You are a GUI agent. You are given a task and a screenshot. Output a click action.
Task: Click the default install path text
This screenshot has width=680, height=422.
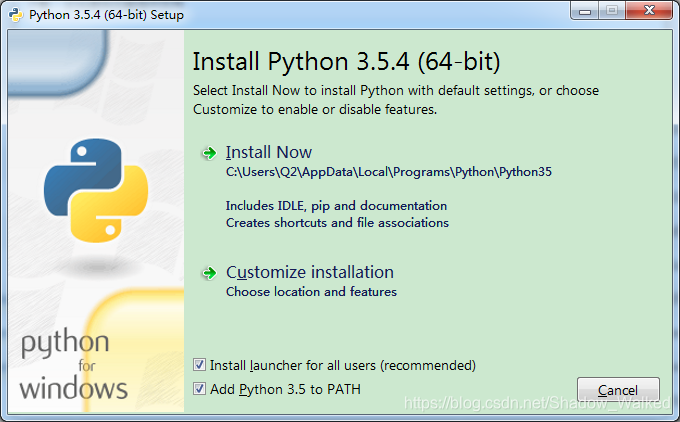389,172
